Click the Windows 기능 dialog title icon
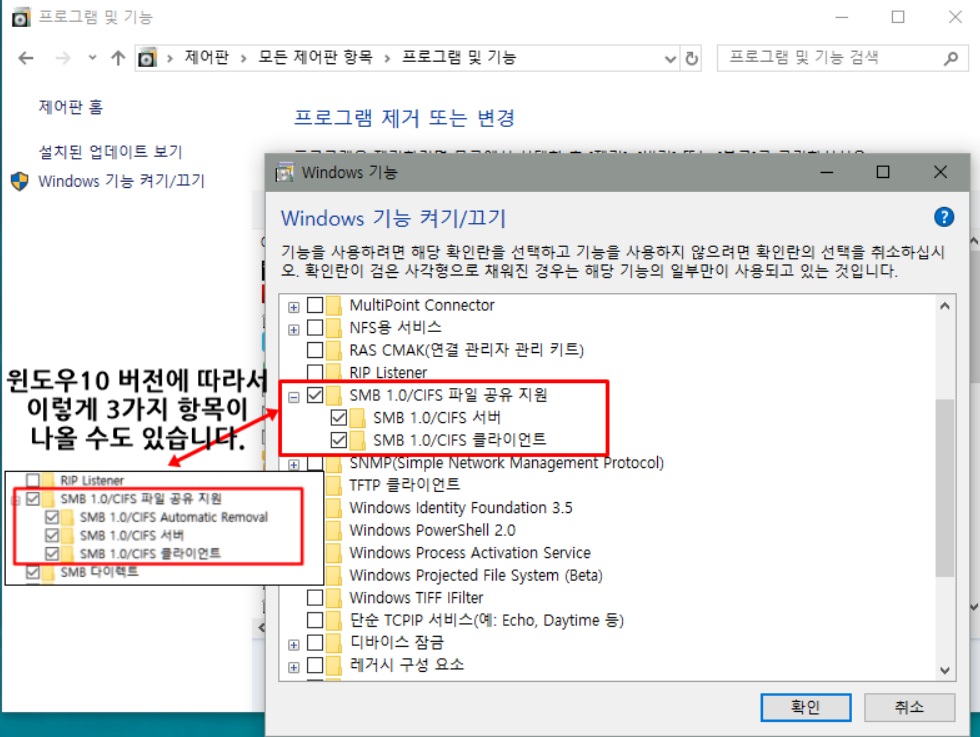 pyautogui.click(x=285, y=172)
